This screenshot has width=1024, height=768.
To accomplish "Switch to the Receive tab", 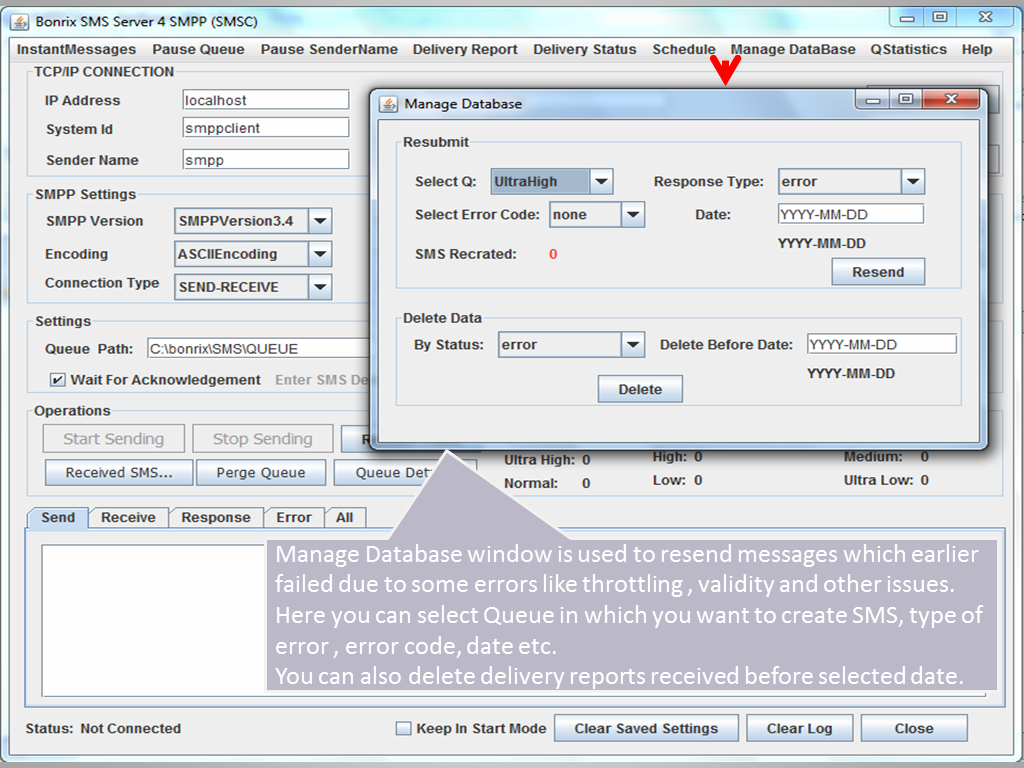I will coord(129,517).
